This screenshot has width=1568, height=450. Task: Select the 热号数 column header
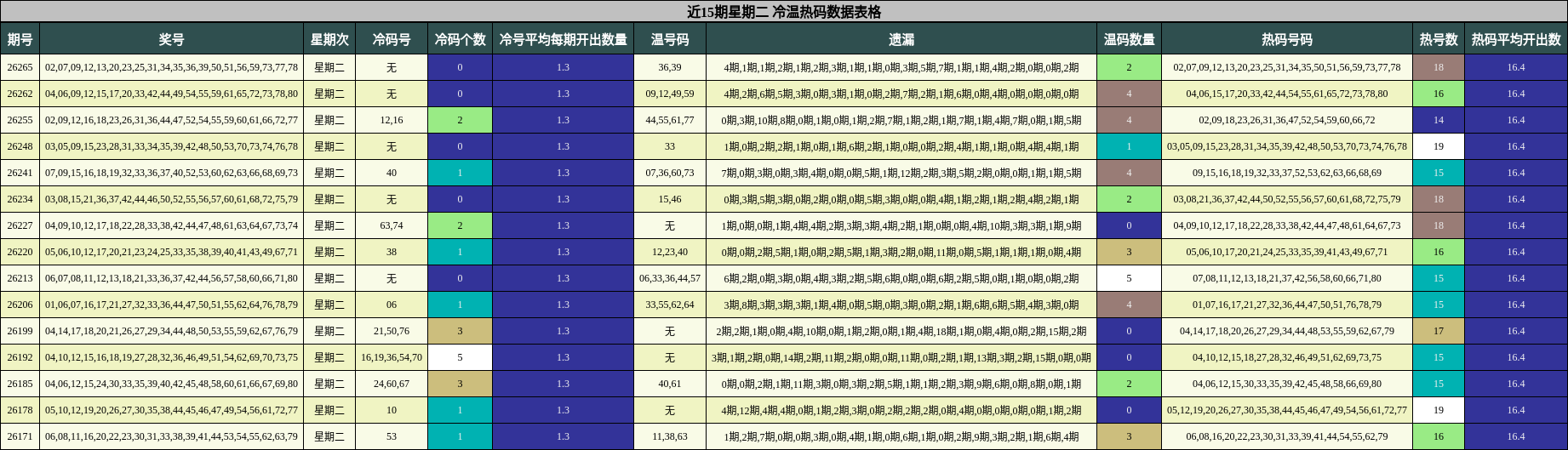(x=1439, y=39)
